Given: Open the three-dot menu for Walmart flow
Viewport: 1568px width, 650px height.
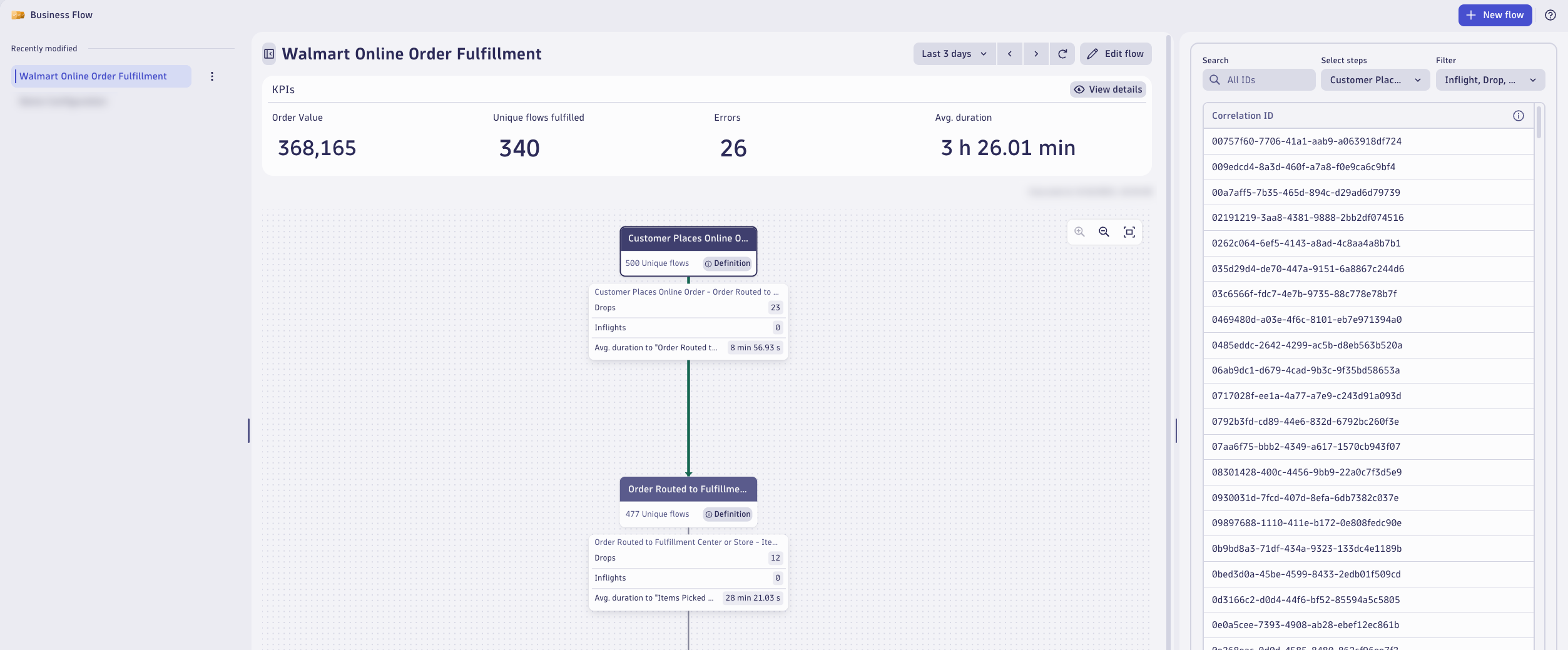Looking at the screenshot, I should 212,76.
